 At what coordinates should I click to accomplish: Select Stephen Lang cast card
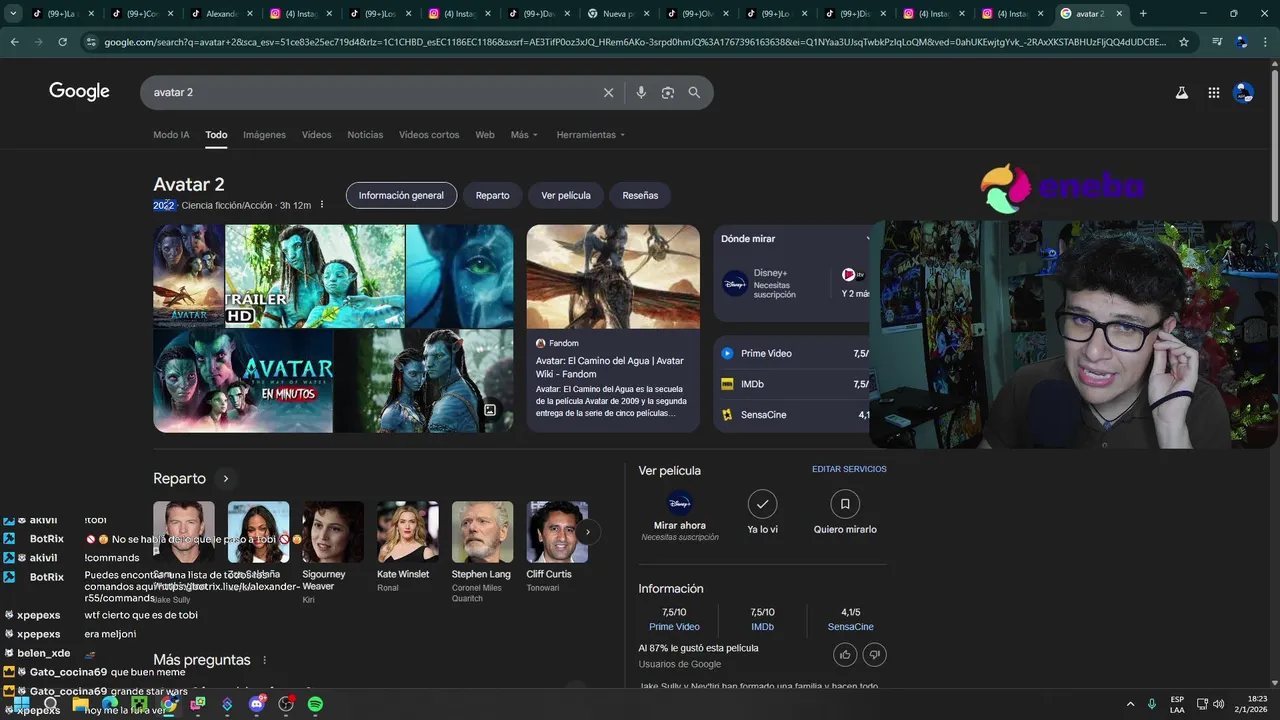point(482,553)
